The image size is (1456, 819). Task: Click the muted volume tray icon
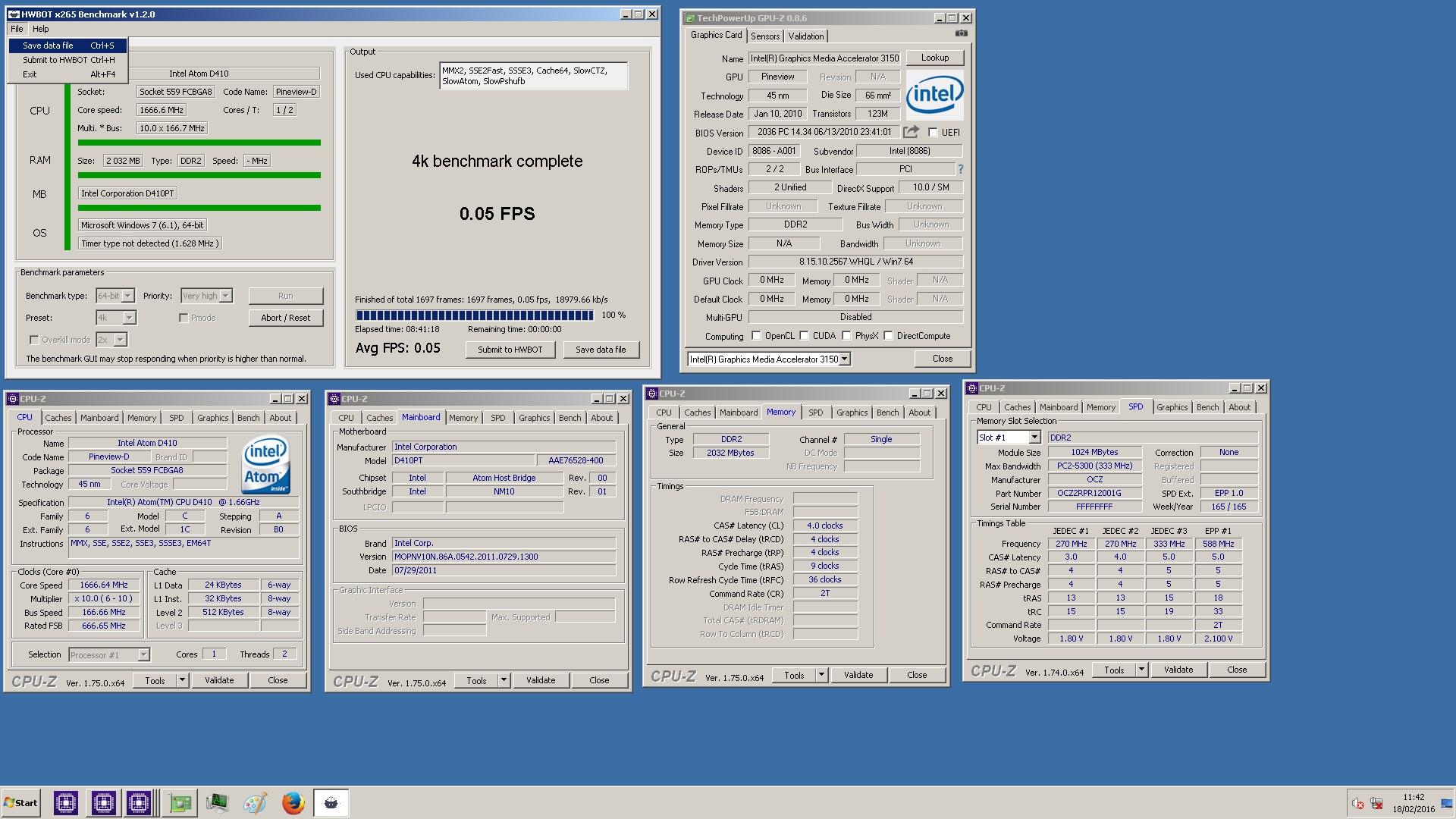click(x=1357, y=804)
